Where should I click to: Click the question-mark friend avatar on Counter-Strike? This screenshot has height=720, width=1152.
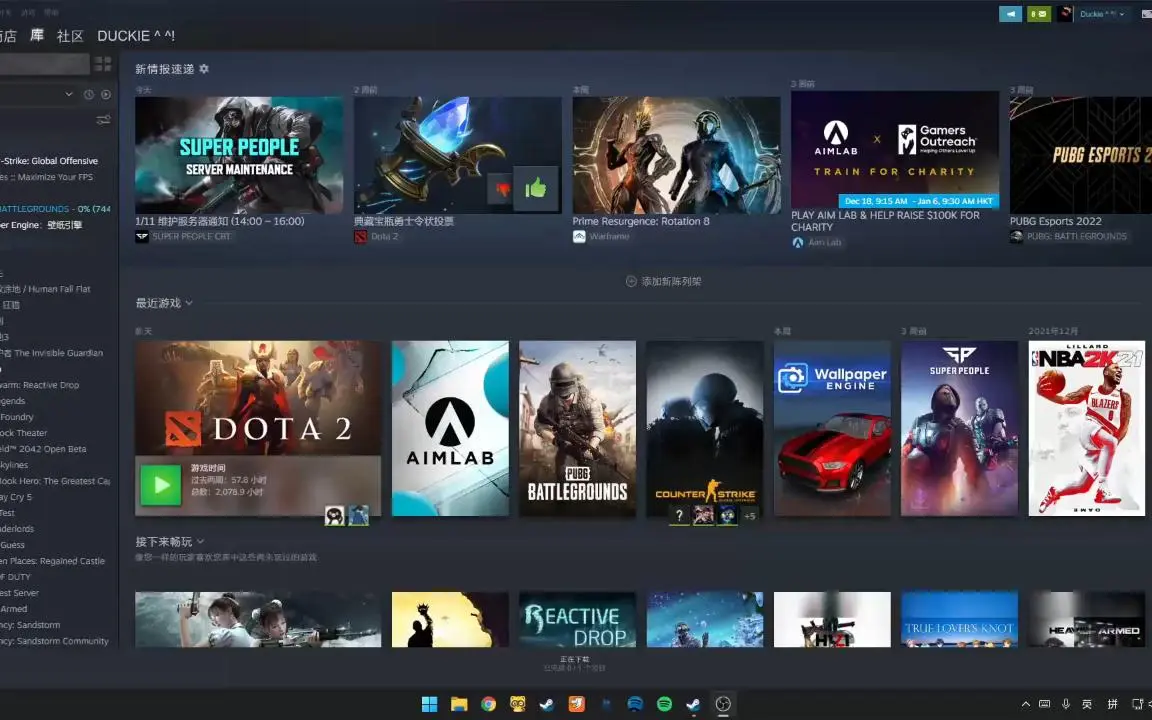680,516
